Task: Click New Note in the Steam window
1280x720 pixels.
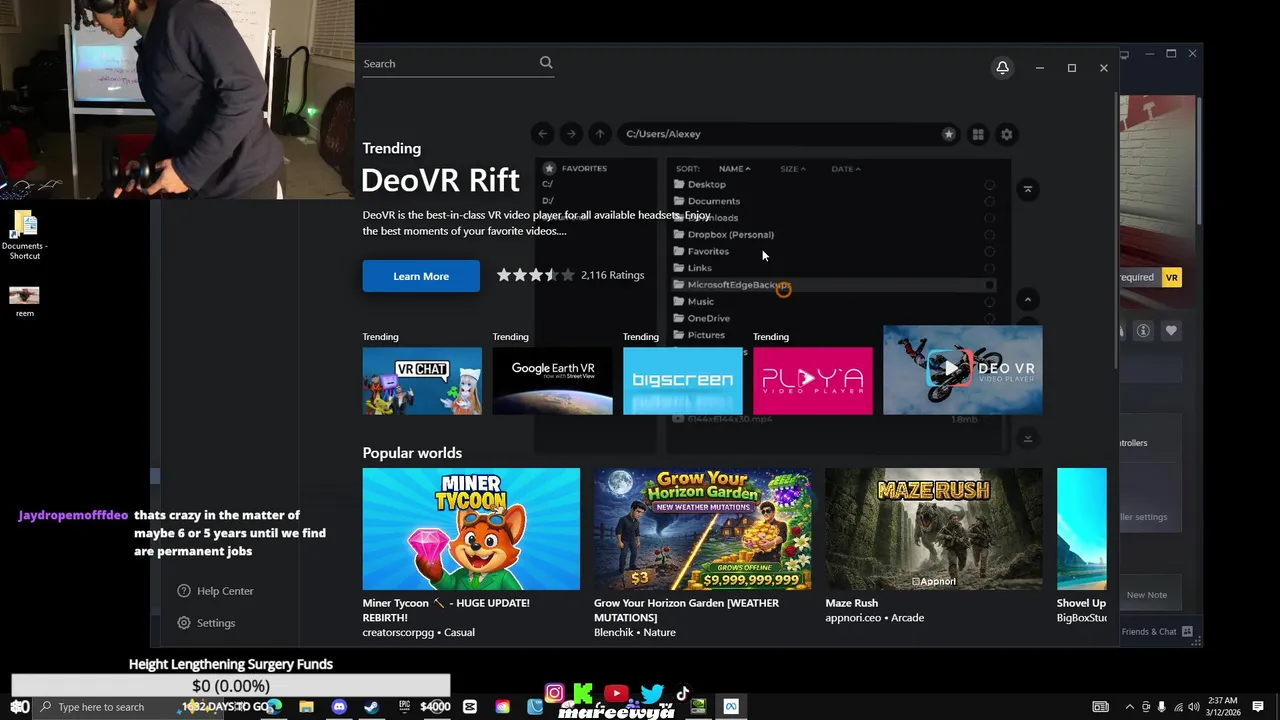Action: [x=1146, y=595]
